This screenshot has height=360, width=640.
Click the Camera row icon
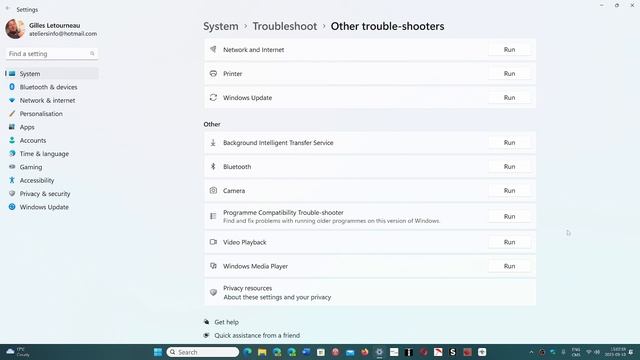[x=213, y=191]
